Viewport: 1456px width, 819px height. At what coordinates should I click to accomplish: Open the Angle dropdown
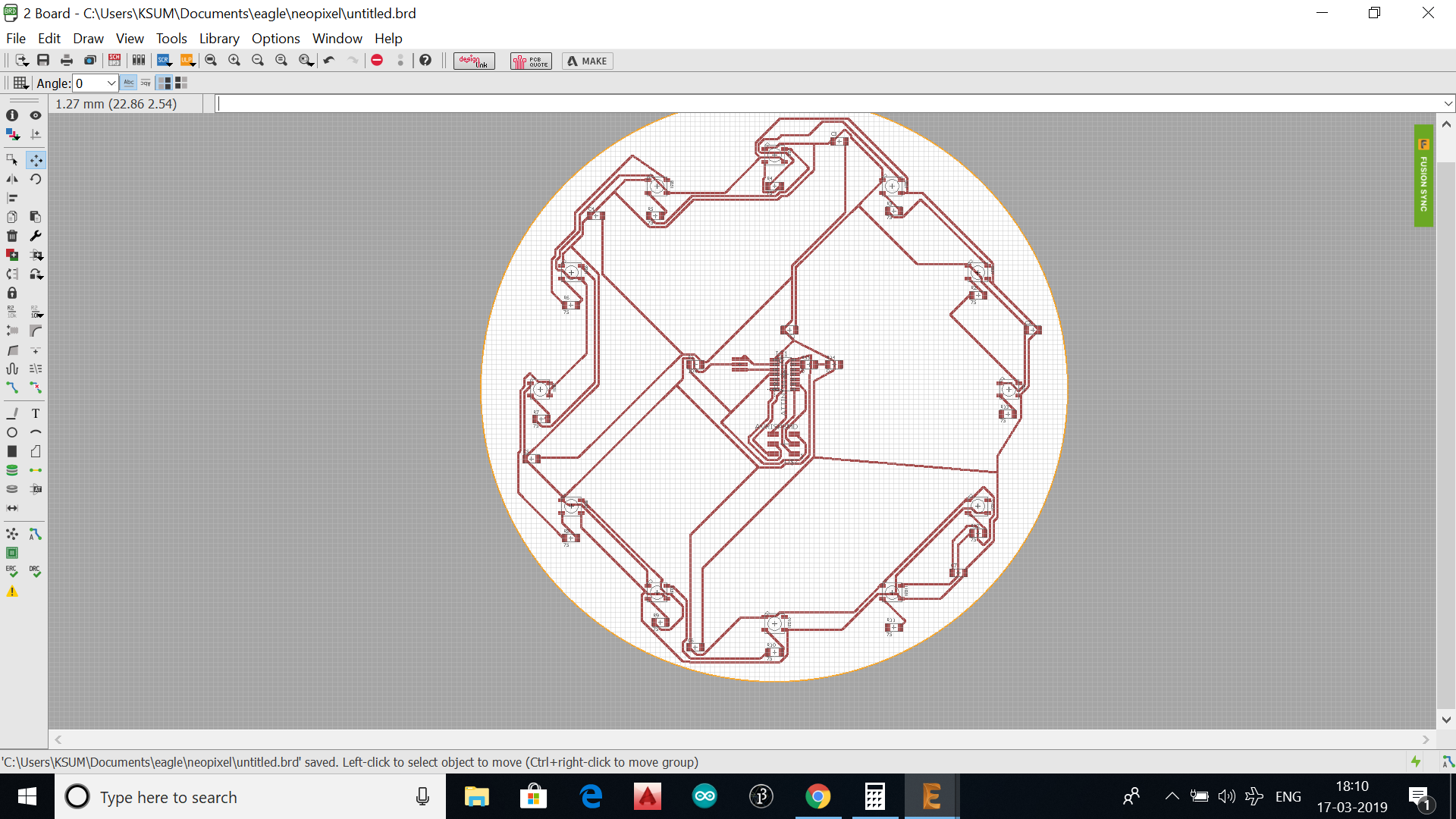[x=111, y=83]
